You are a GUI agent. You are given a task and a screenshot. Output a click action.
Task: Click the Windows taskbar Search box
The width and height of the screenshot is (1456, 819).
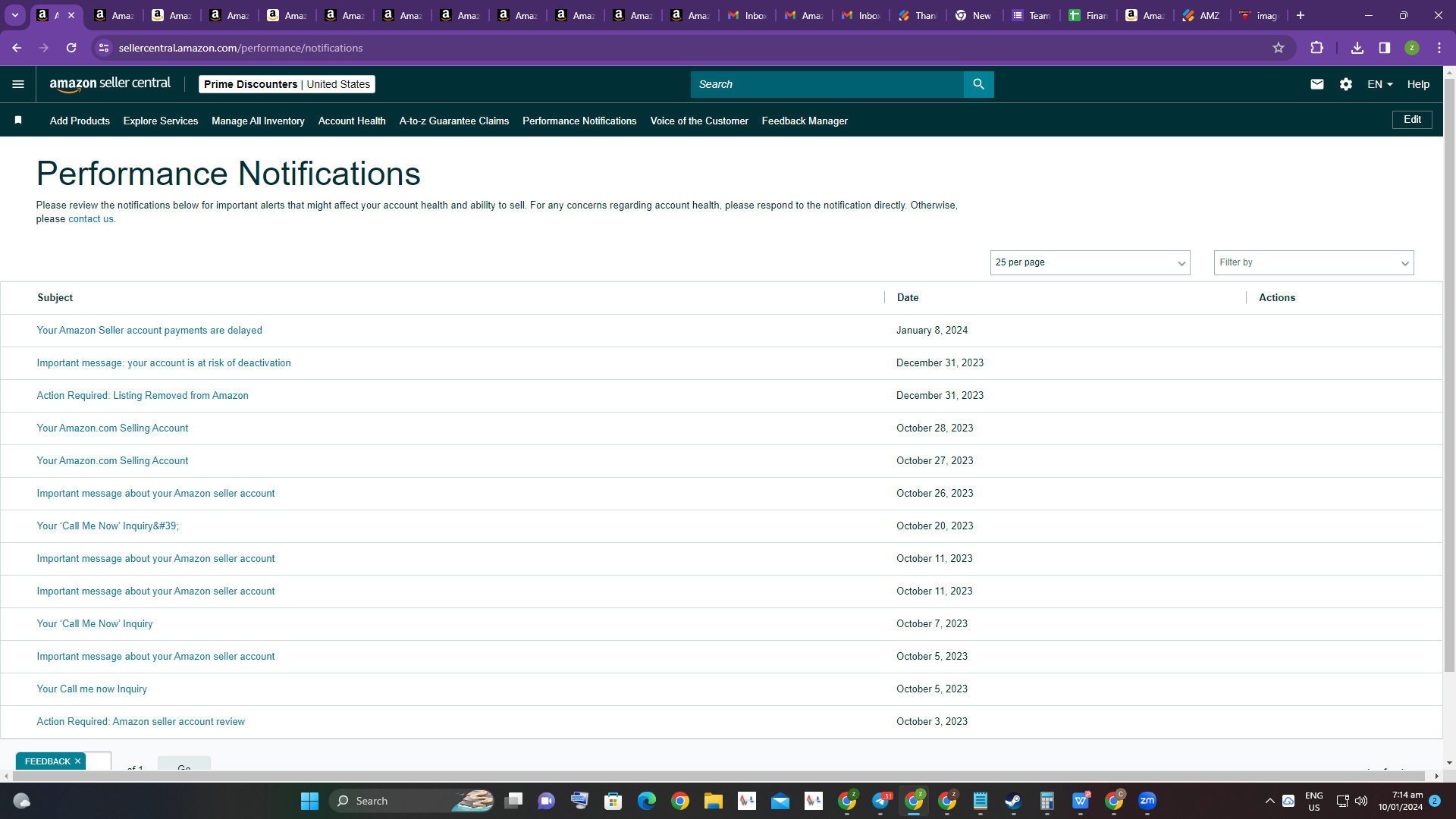point(412,801)
